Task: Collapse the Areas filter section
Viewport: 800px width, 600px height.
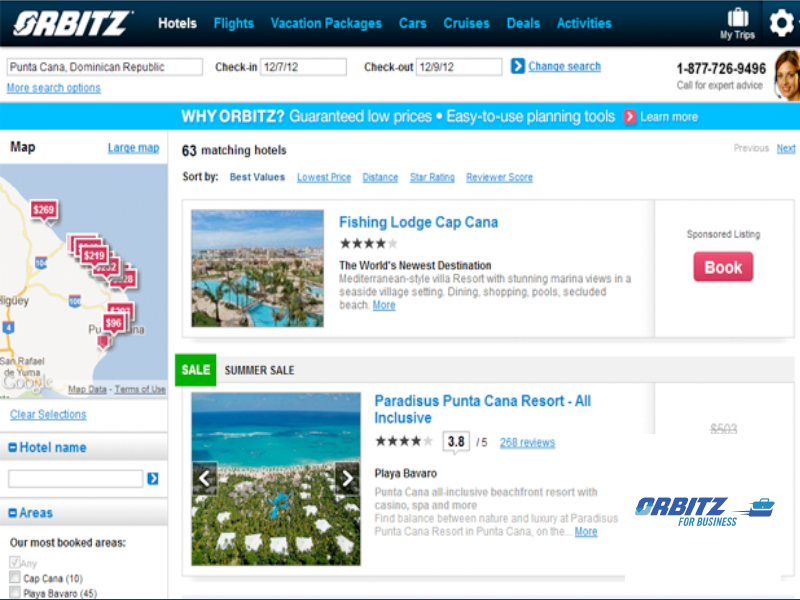Action: click(13, 513)
